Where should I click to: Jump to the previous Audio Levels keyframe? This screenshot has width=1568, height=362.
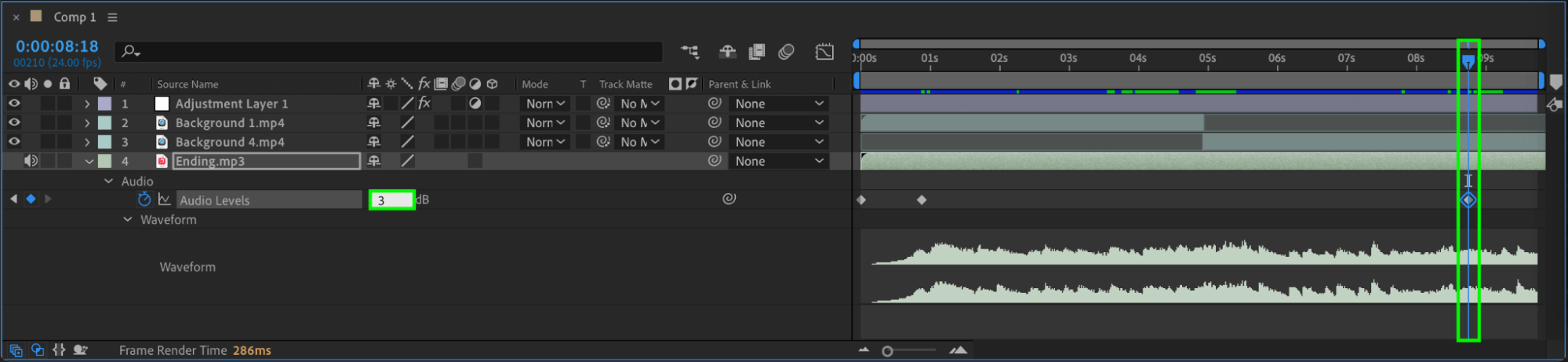point(13,199)
